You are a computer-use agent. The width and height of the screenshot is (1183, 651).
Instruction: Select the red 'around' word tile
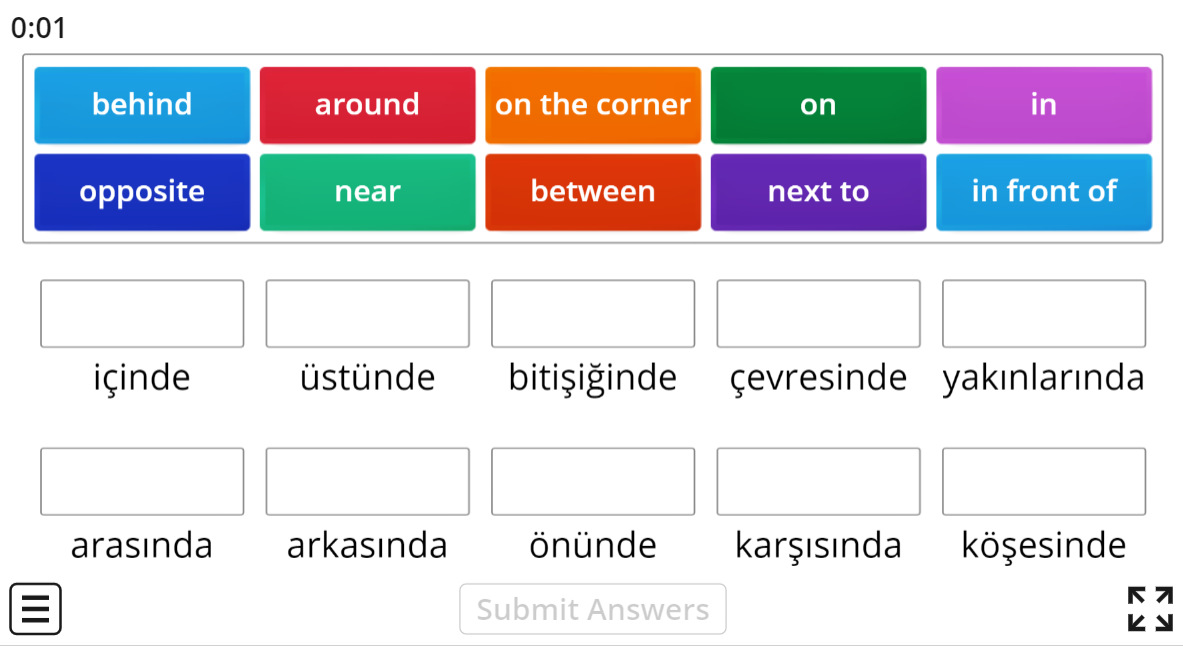click(x=367, y=104)
